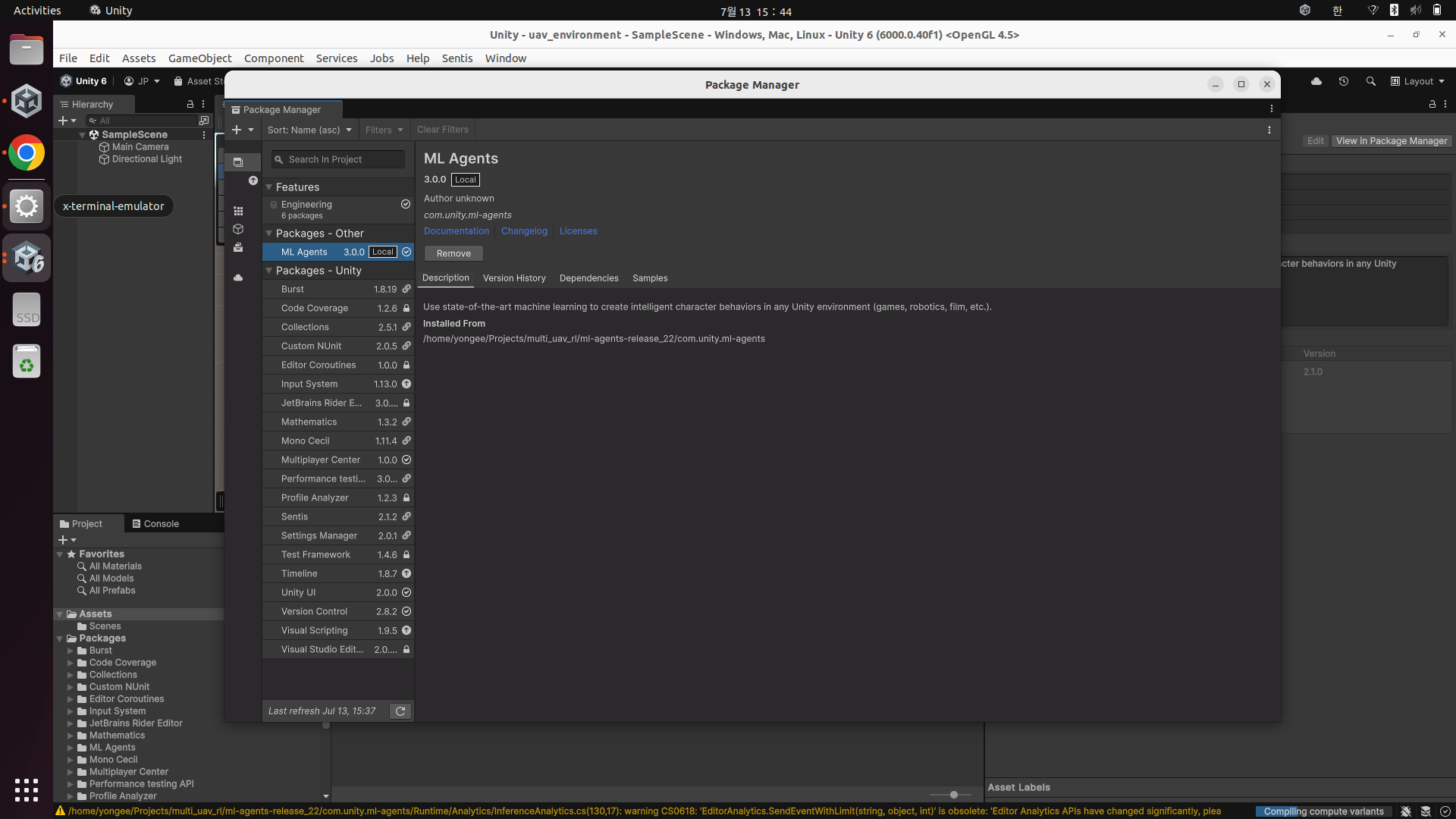Open the In Project packages view icon
This screenshot has height=819, width=1456.
tap(238, 162)
